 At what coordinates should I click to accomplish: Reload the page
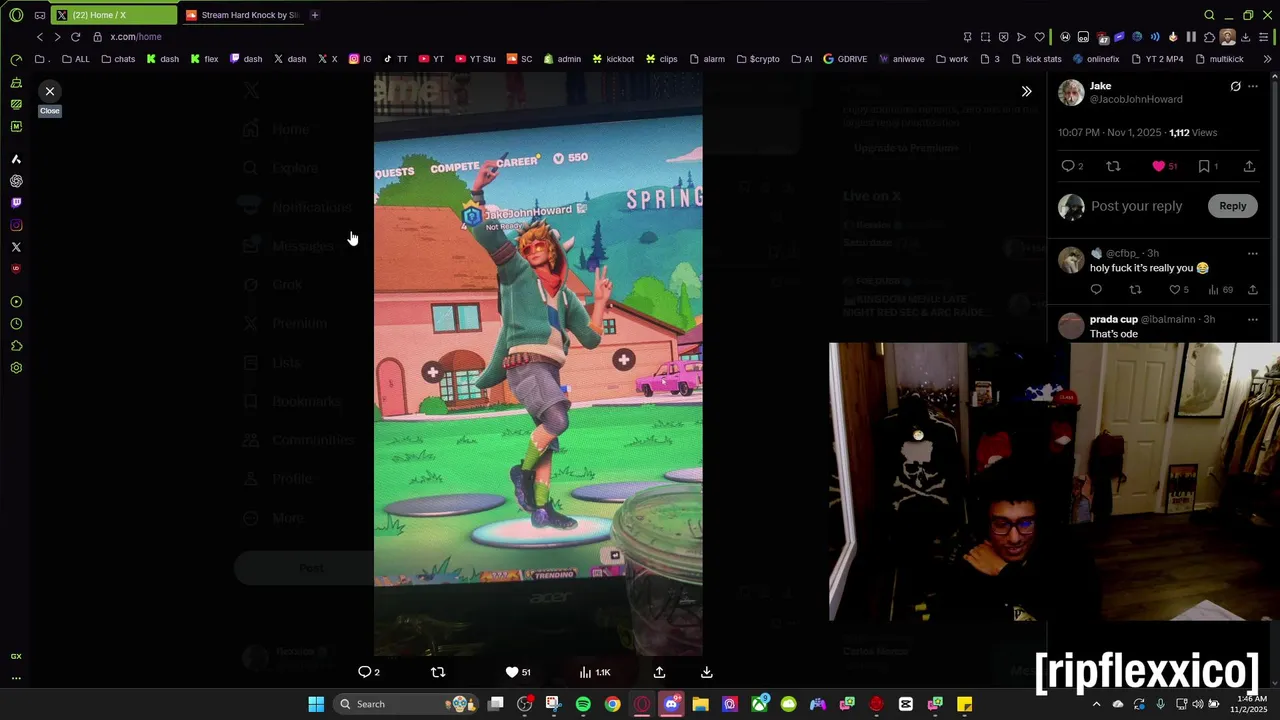(75, 37)
